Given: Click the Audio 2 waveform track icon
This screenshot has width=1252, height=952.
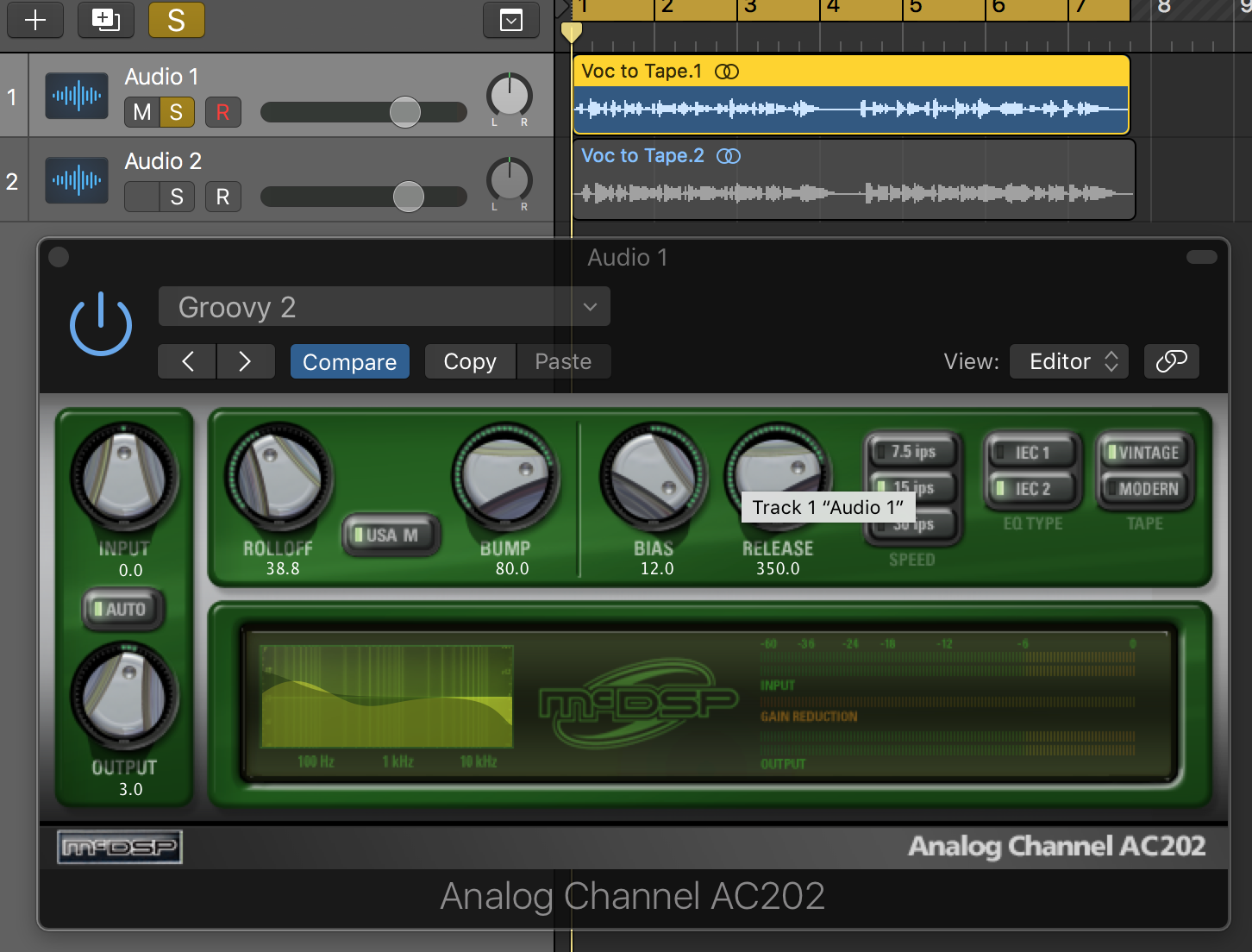Looking at the screenshot, I should pyautogui.click(x=77, y=180).
